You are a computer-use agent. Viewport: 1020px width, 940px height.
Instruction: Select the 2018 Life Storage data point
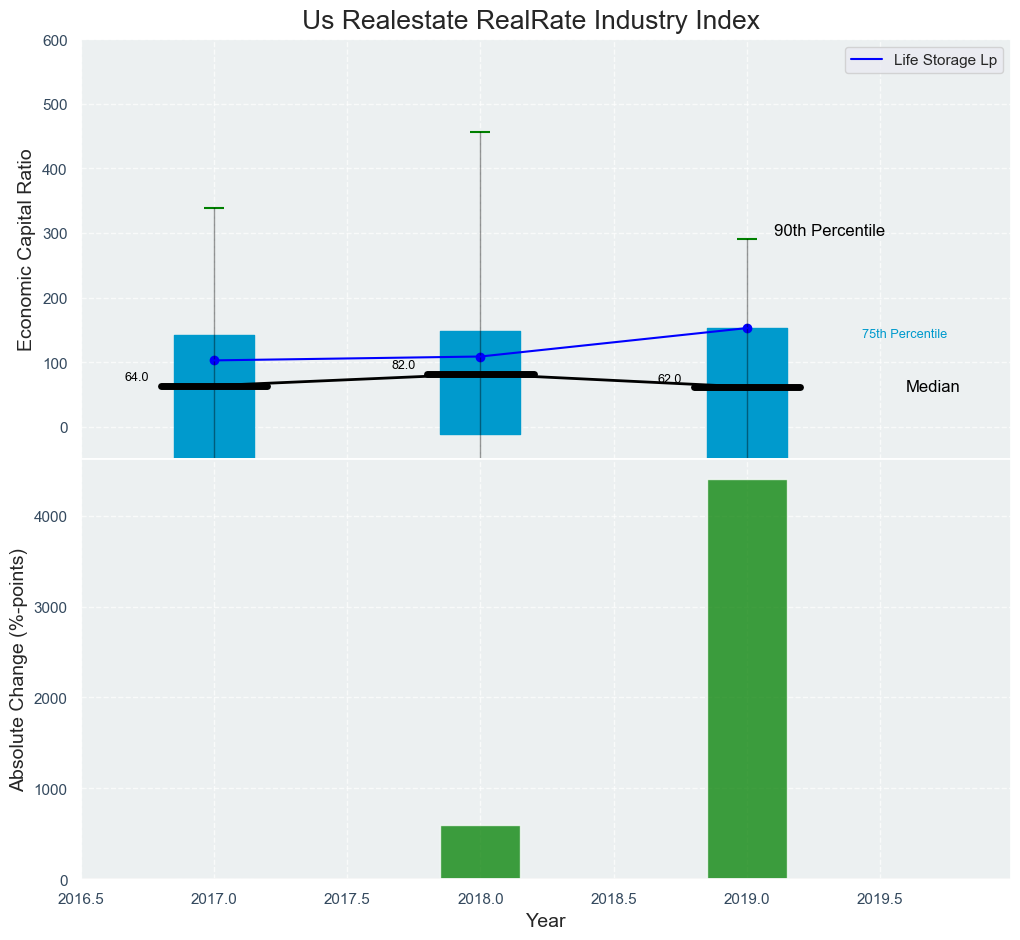(480, 357)
